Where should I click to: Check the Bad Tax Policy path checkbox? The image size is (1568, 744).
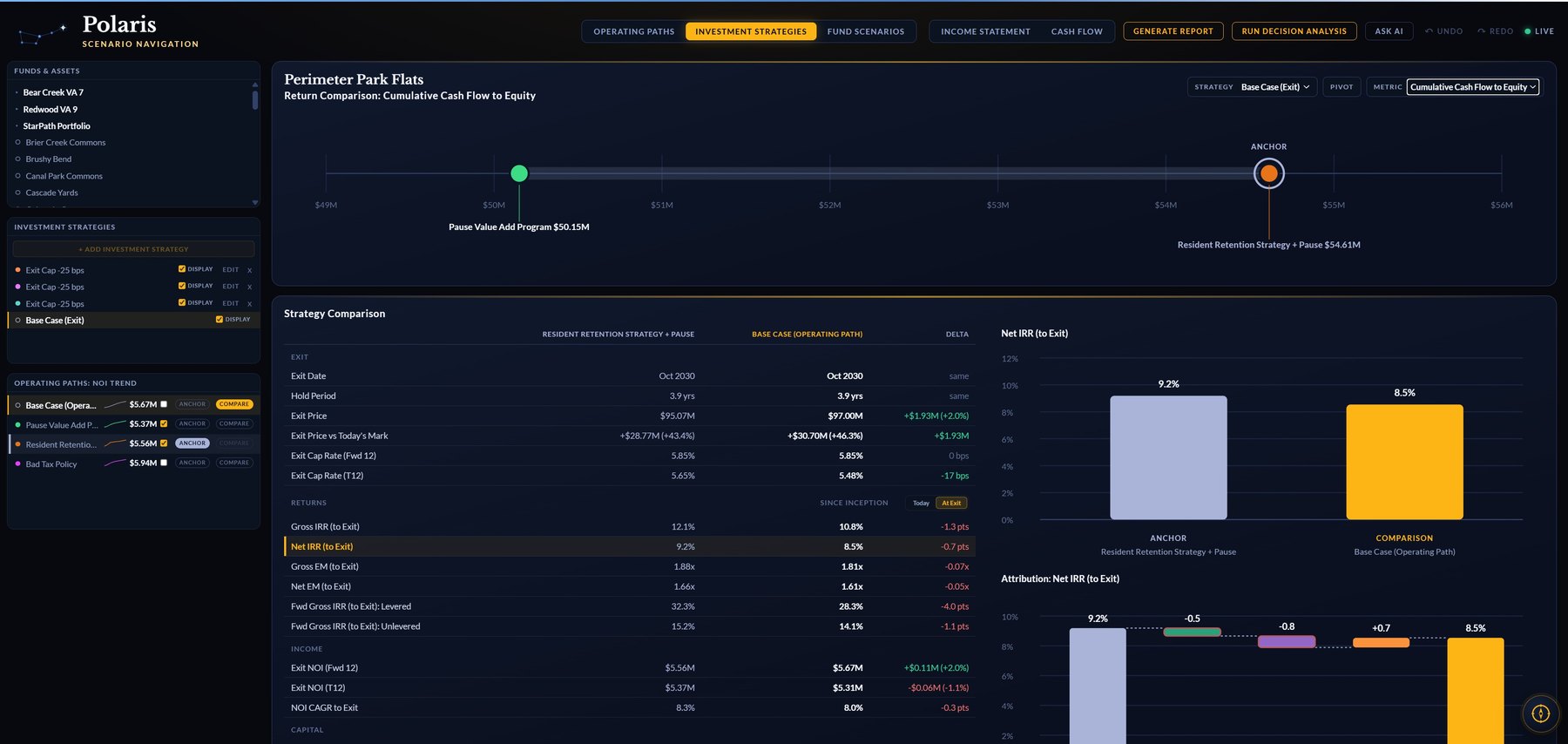click(x=164, y=463)
